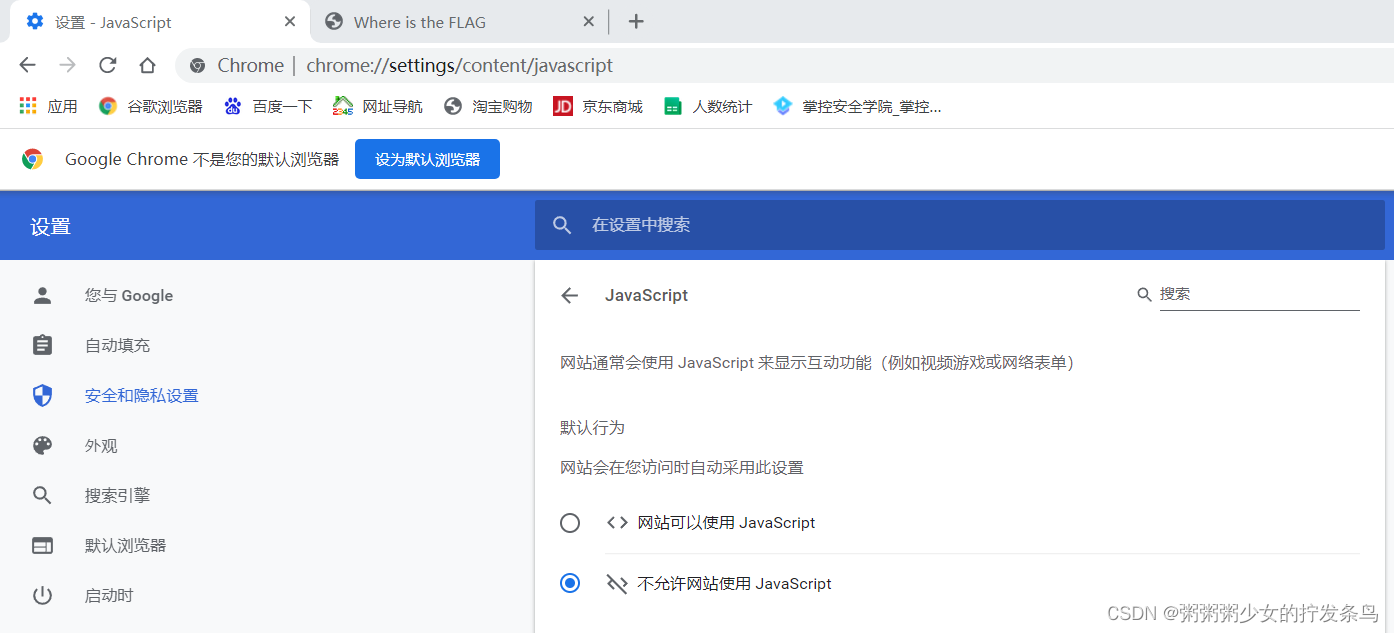Open the 应用 apps bookmark
This screenshot has width=1394, height=633.
[48, 106]
